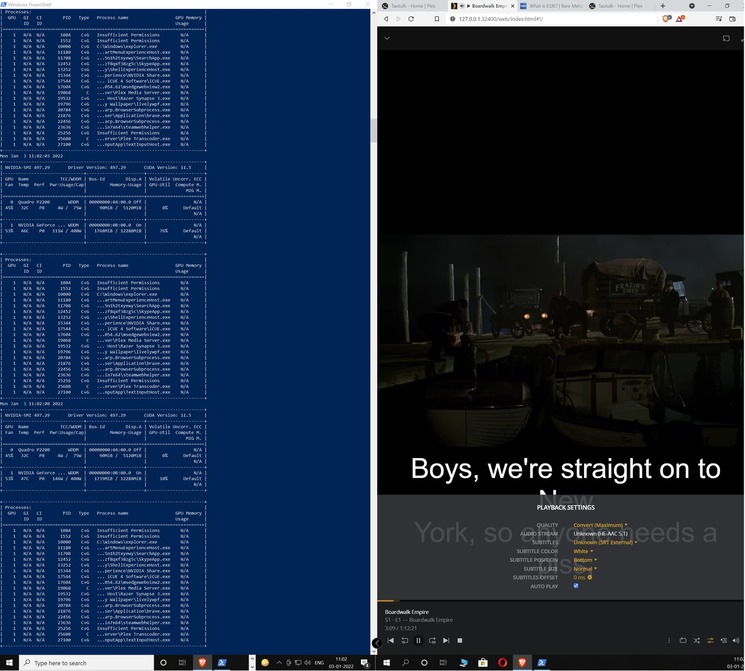Bookmark this page in Brave
745x671 pixels.
437,19
